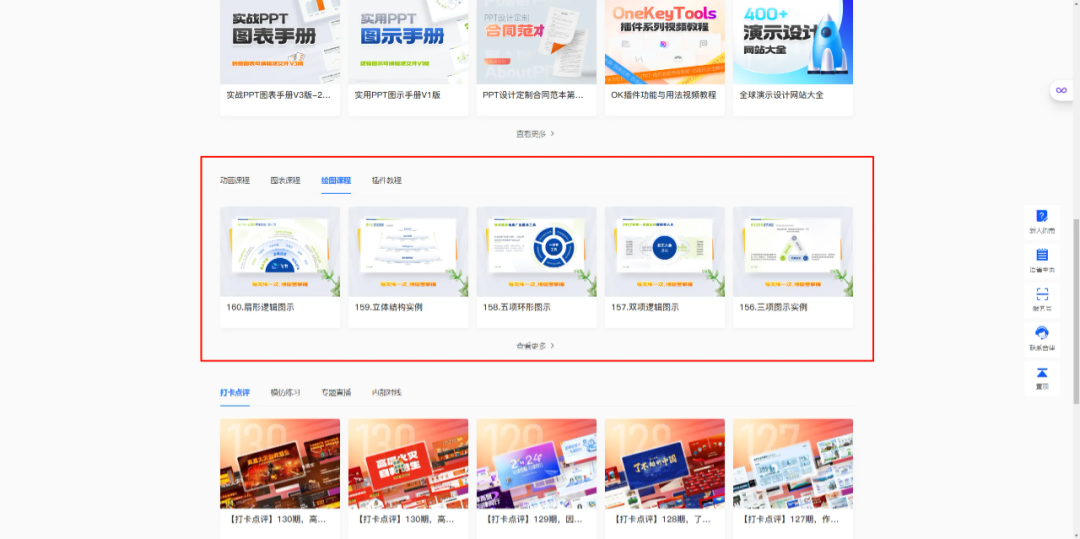Open the notepad icon in right sidebar
Image resolution: width=1080 pixels, height=539 pixels.
[1041, 255]
